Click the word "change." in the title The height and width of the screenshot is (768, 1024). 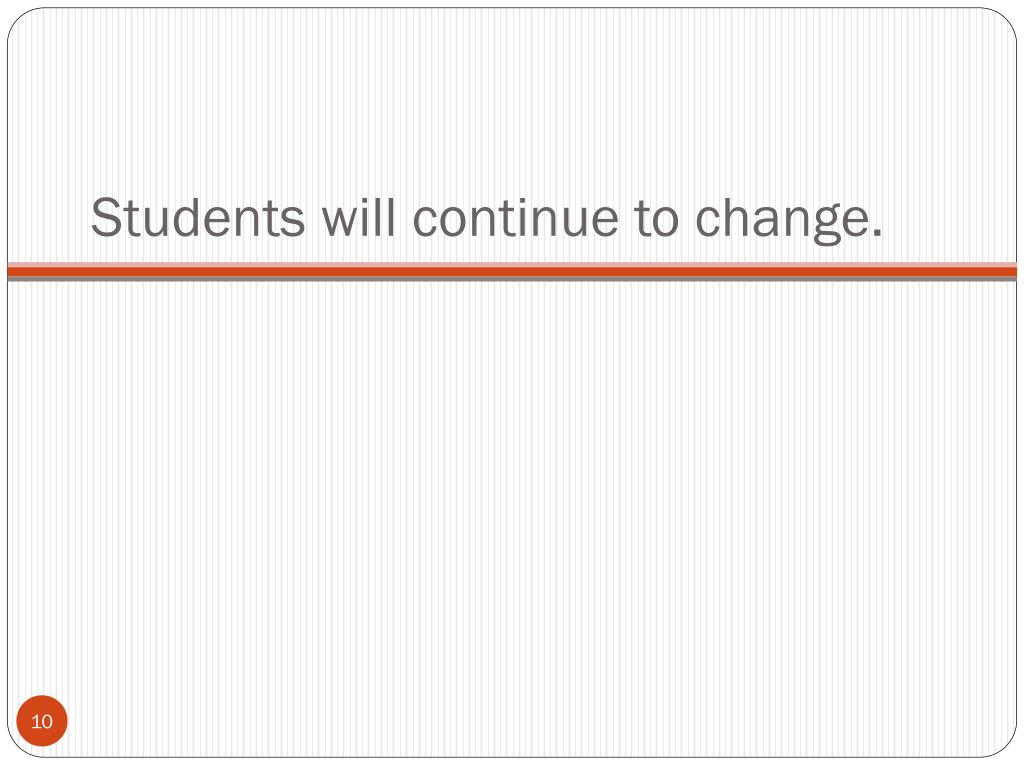[788, 220]
